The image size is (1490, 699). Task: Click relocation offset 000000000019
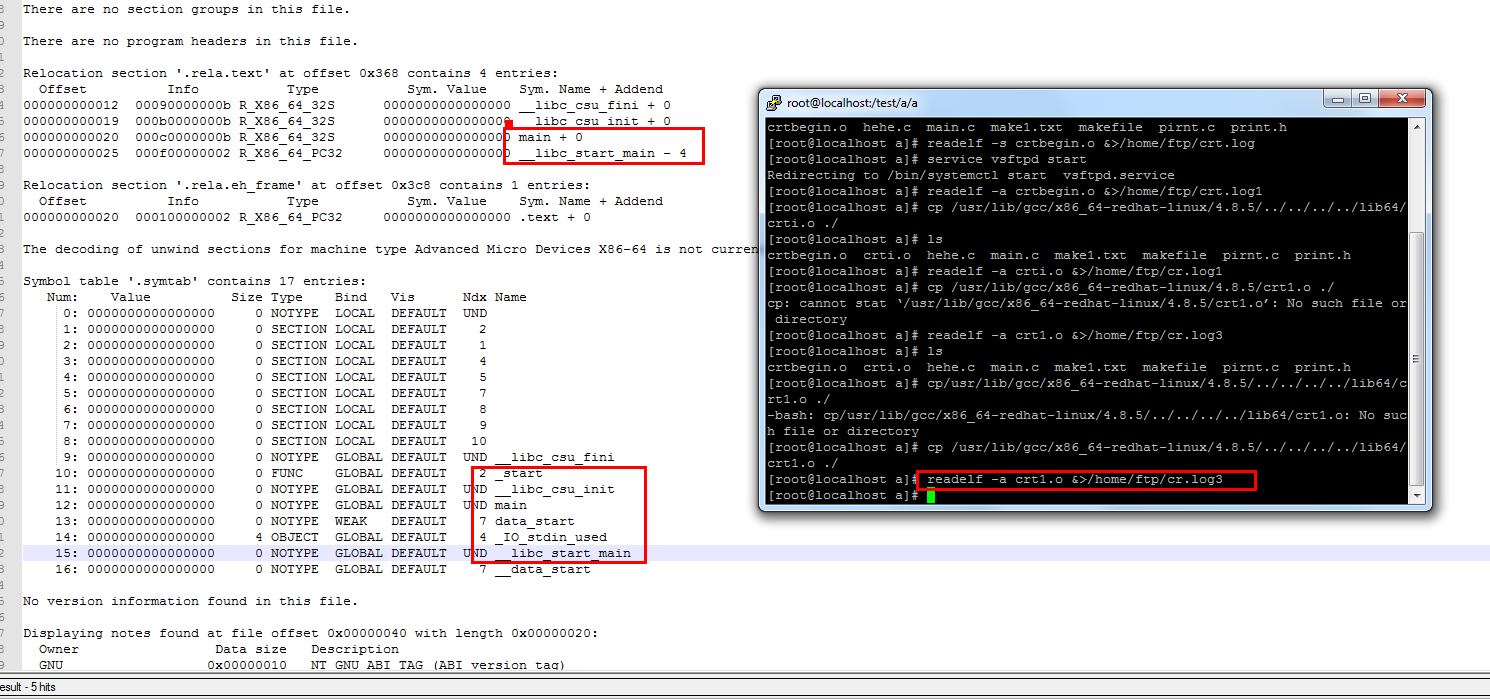pyautogui.click(x=71, y=121)
